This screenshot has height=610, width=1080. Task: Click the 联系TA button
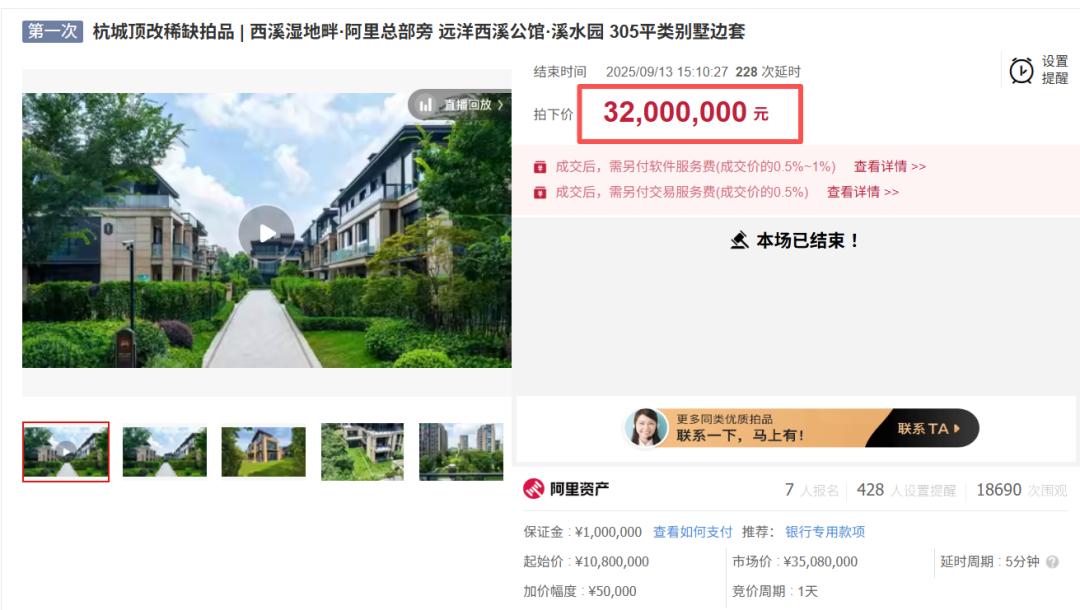coord(928,428)
